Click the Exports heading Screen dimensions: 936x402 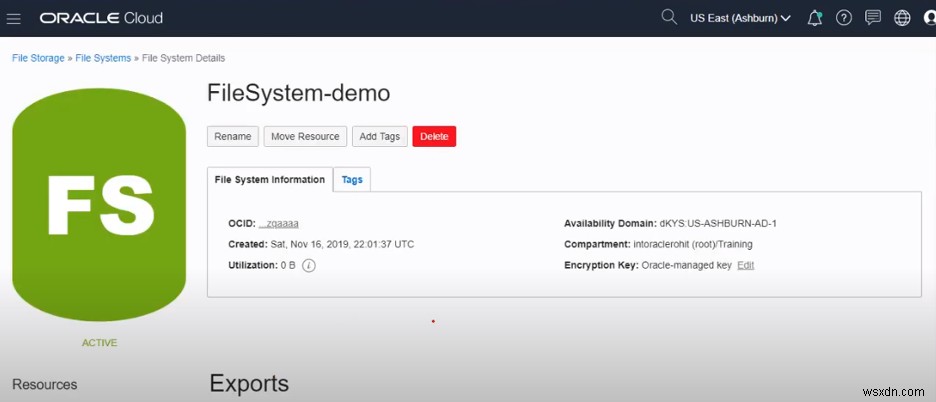pyautogui.click(x=249, y=383)
